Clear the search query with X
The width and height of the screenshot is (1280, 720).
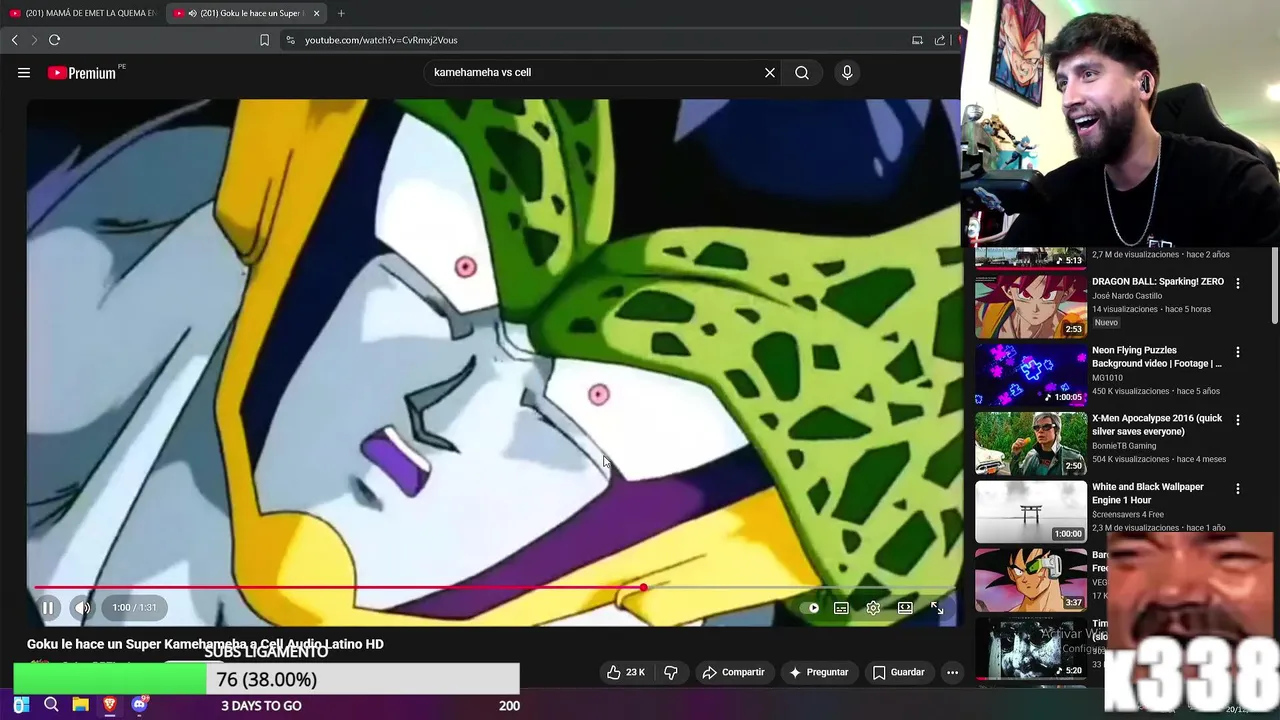[x=770, y=72]
